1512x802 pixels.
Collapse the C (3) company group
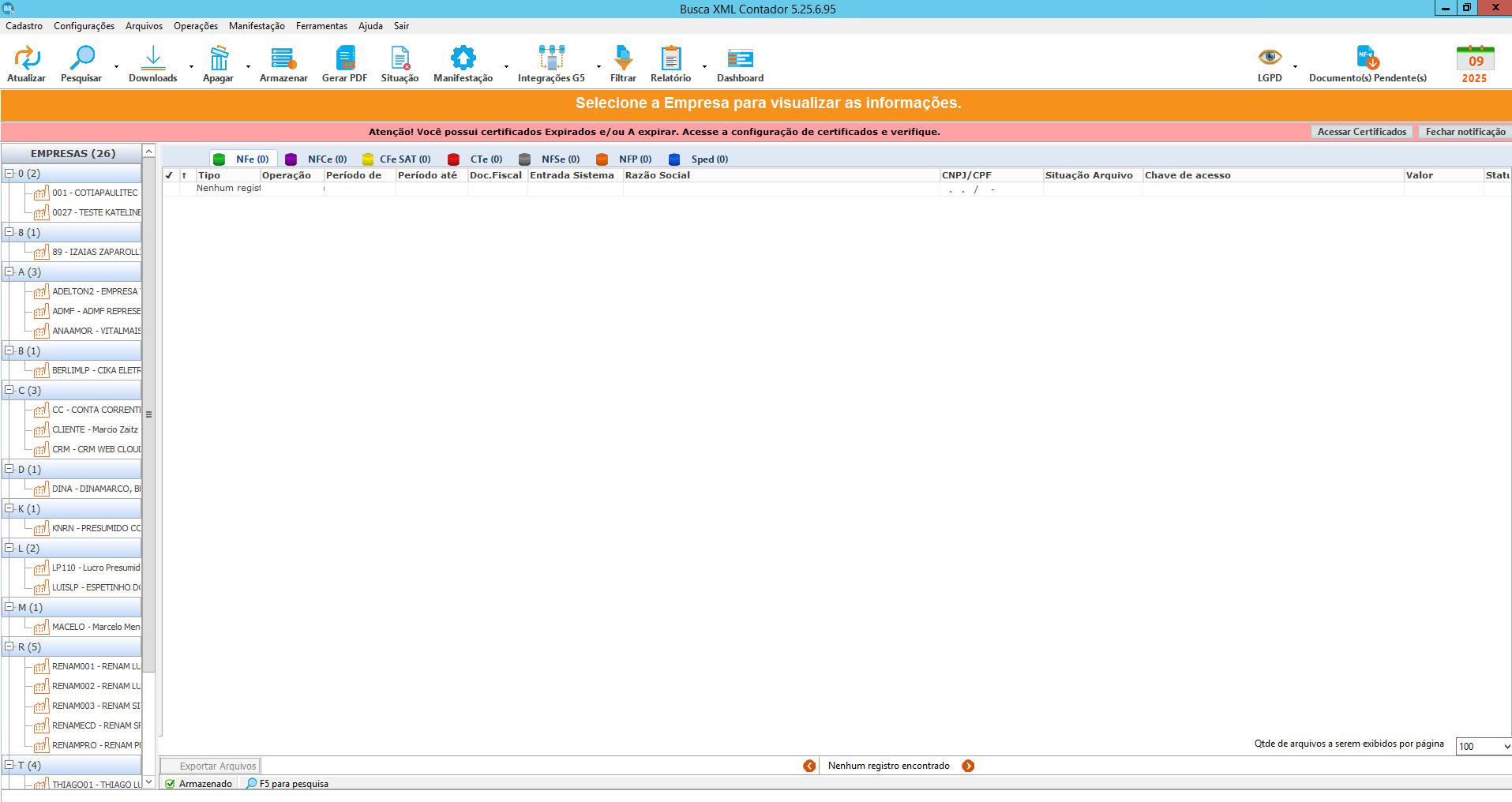coord(9,390)
